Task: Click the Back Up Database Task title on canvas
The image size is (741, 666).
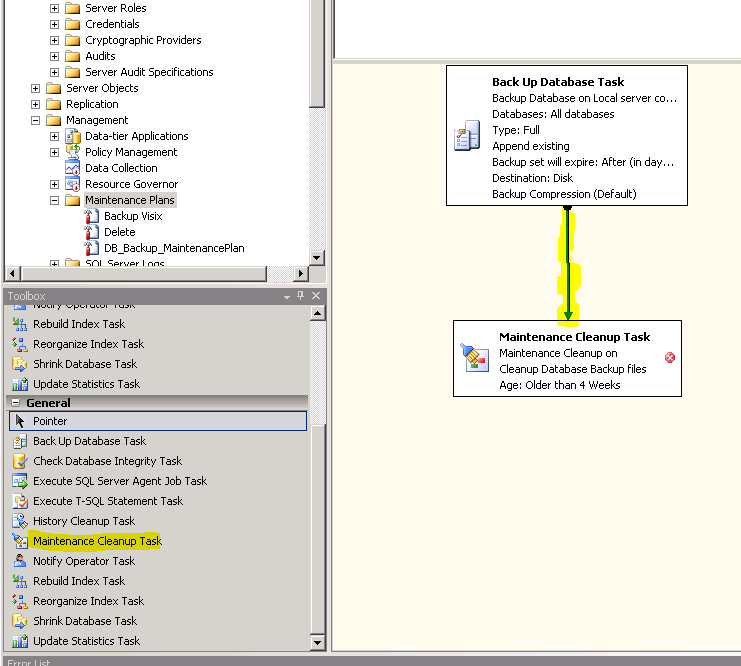Action: (x=558, y=82)
